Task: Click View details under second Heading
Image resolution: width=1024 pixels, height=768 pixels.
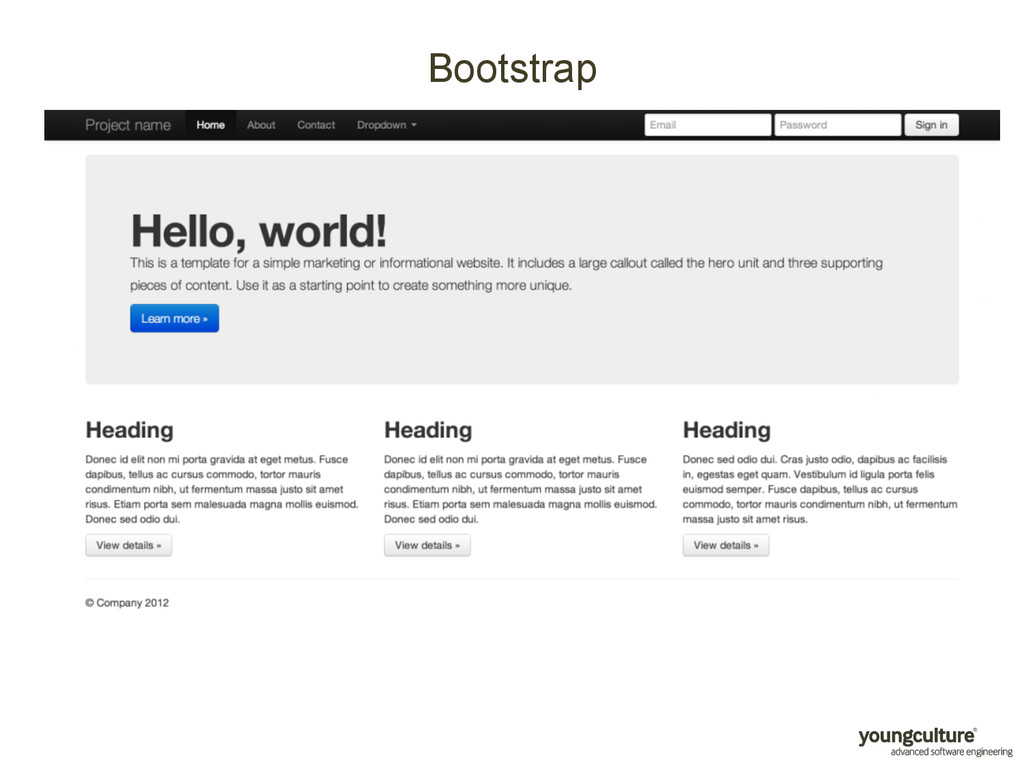Action: (427, 545)
